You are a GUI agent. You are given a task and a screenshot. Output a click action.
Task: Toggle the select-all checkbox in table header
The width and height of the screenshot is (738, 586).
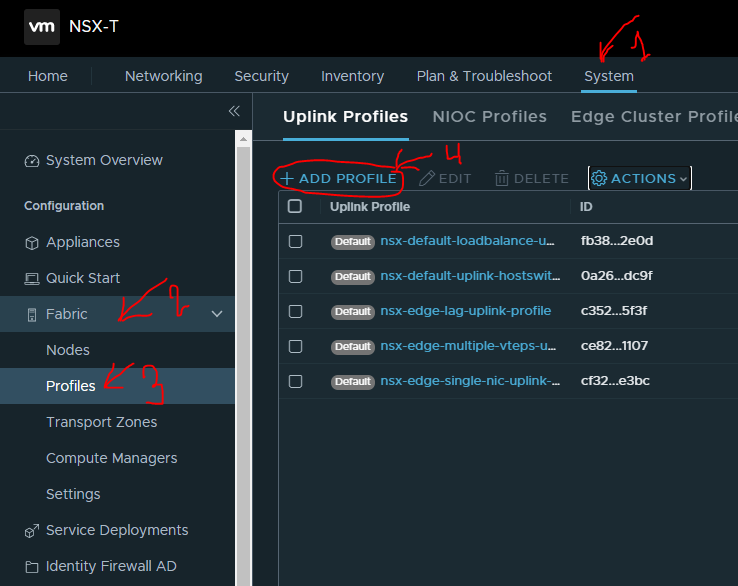tap(295, 206)
